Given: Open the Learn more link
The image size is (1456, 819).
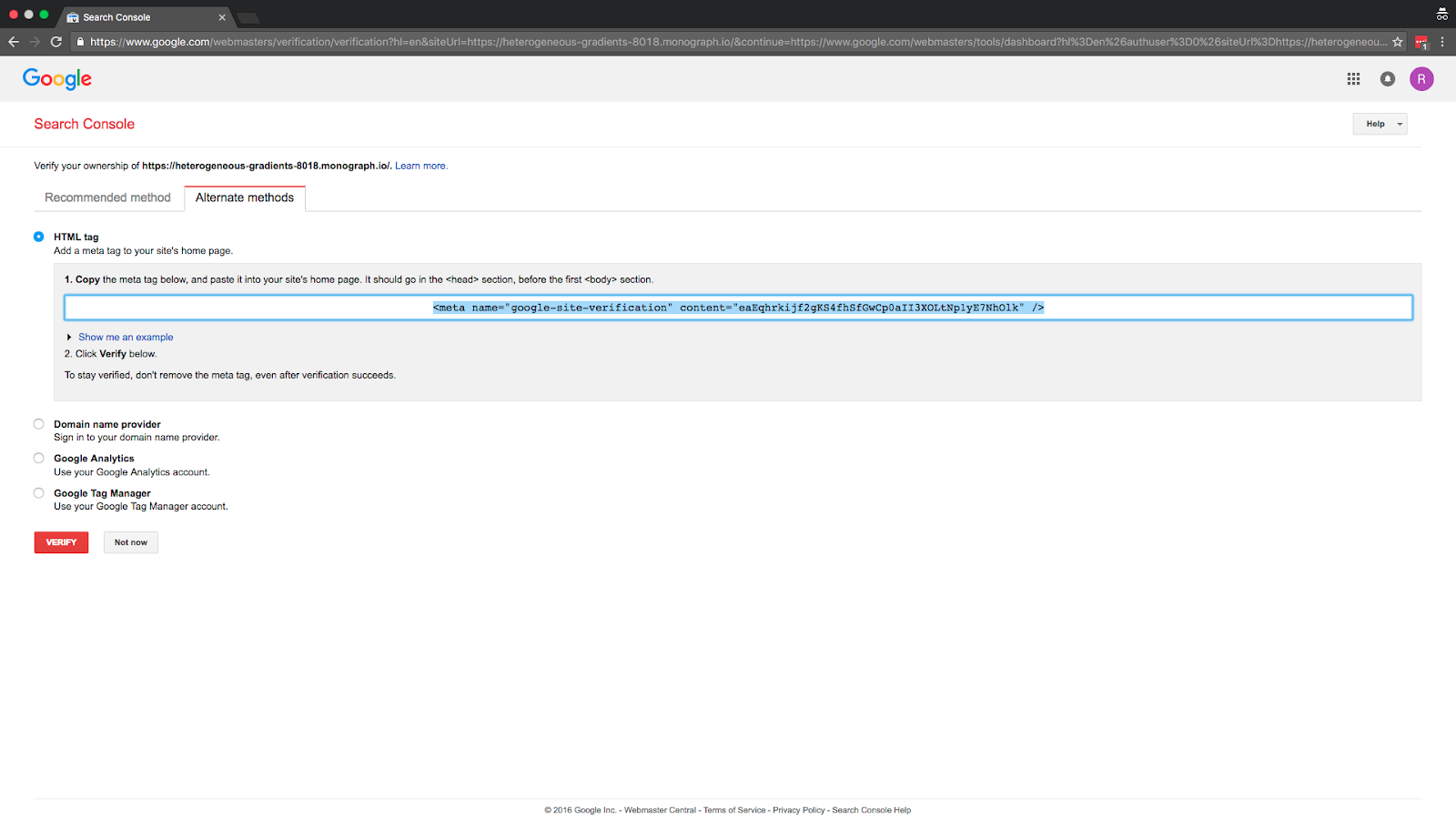Looking at the screenshot, I should click(421, 167).
